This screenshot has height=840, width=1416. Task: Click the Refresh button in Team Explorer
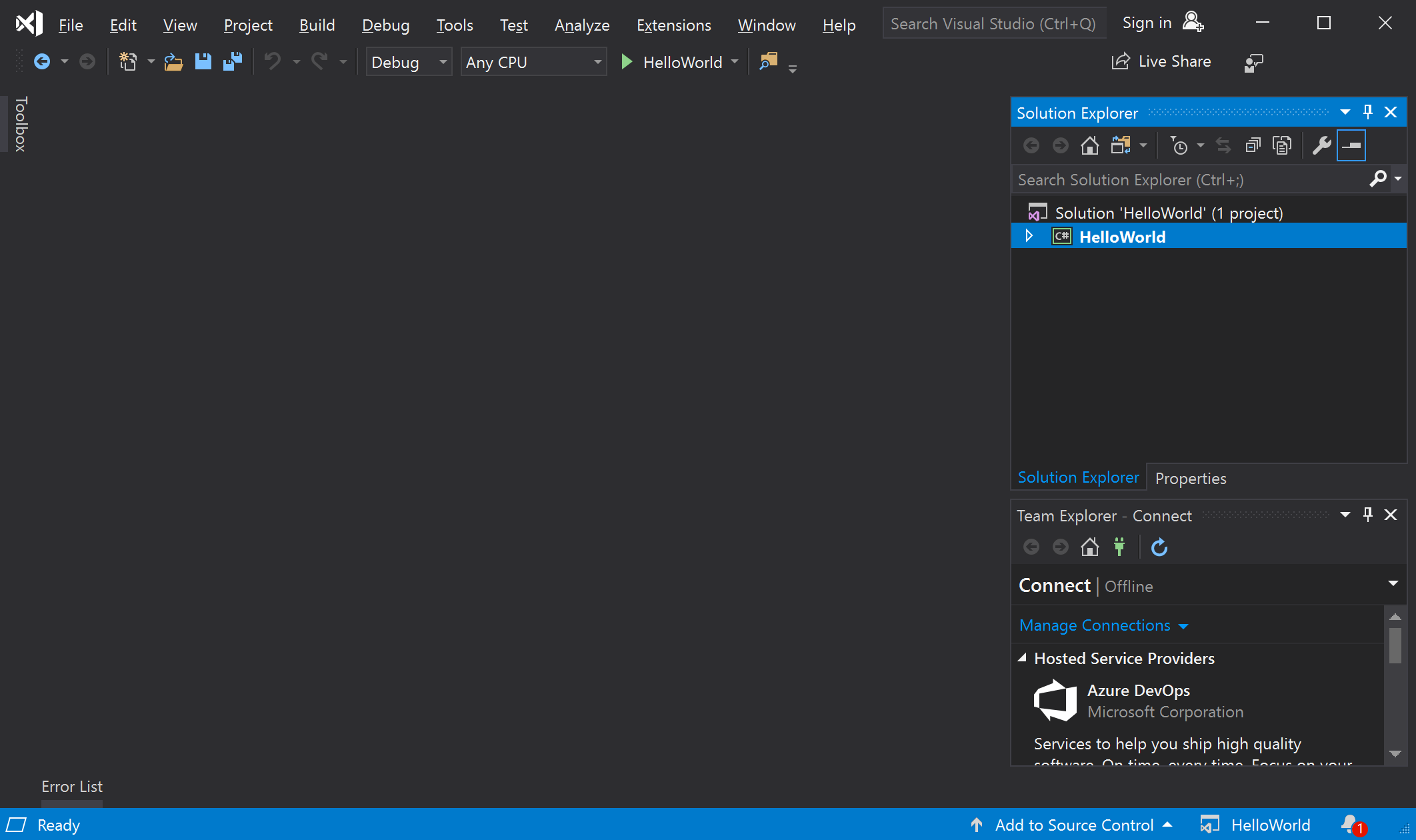click(x=1158, y=547)
